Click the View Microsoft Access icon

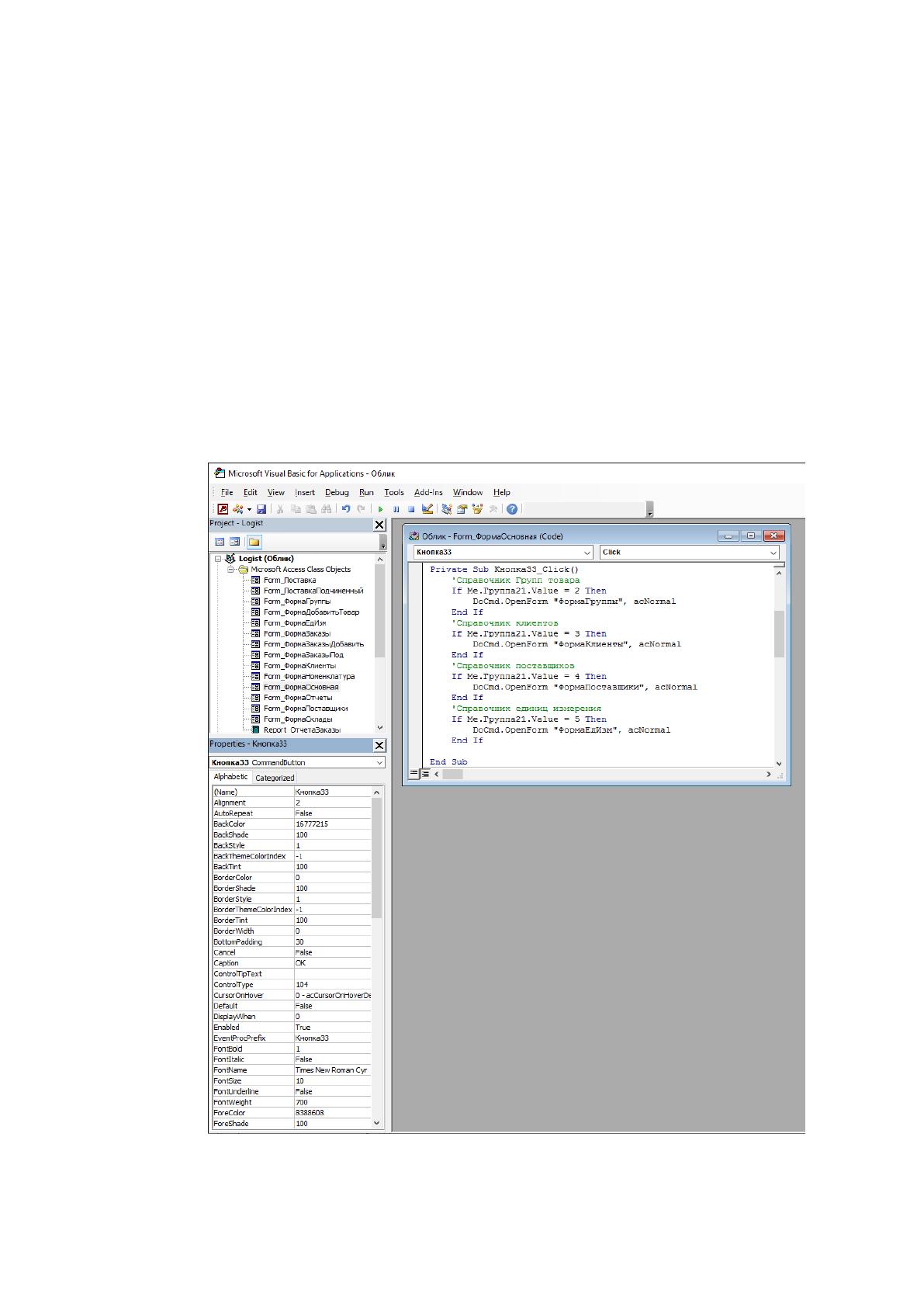coord(223,509)
